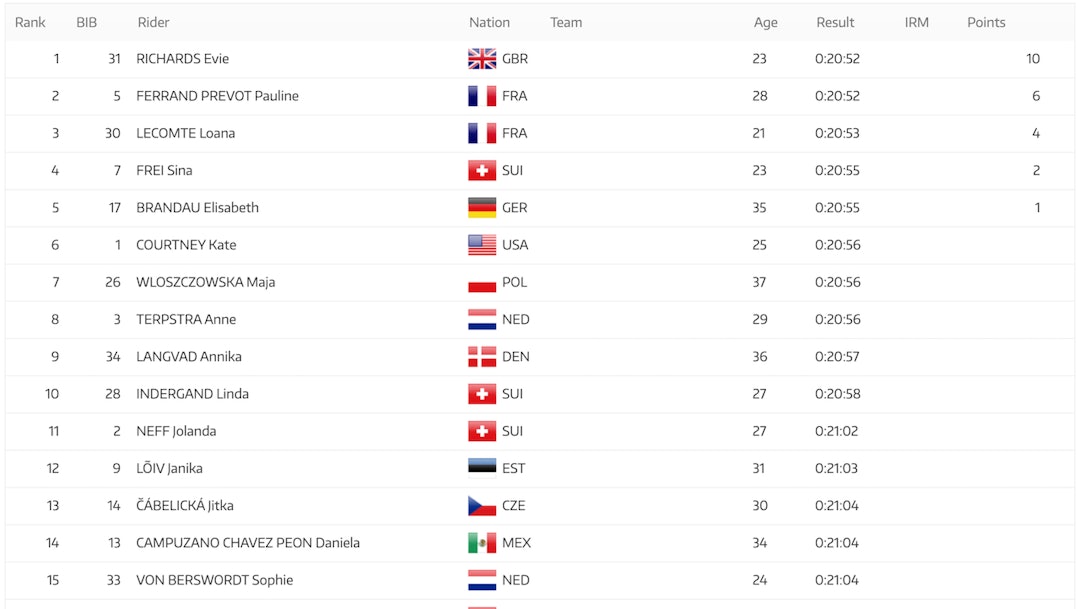Image resolution: width=1080 pixels, height=609 pixels.
Task: Click the Nation column header
Action: (489, 22)
